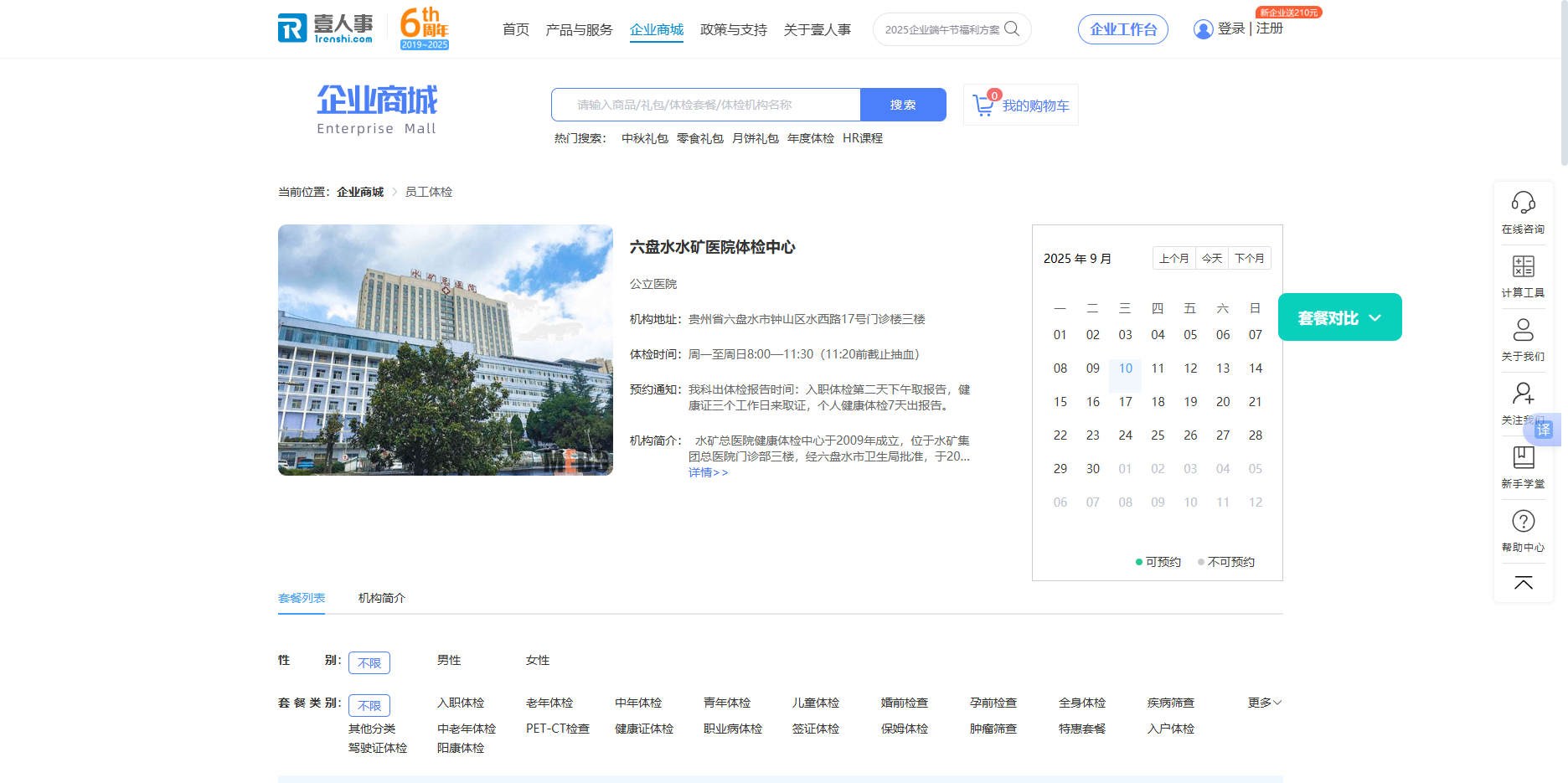Click the 新企业送210元 promo badge
1568x783 pixels.
tap(1289, 13)
